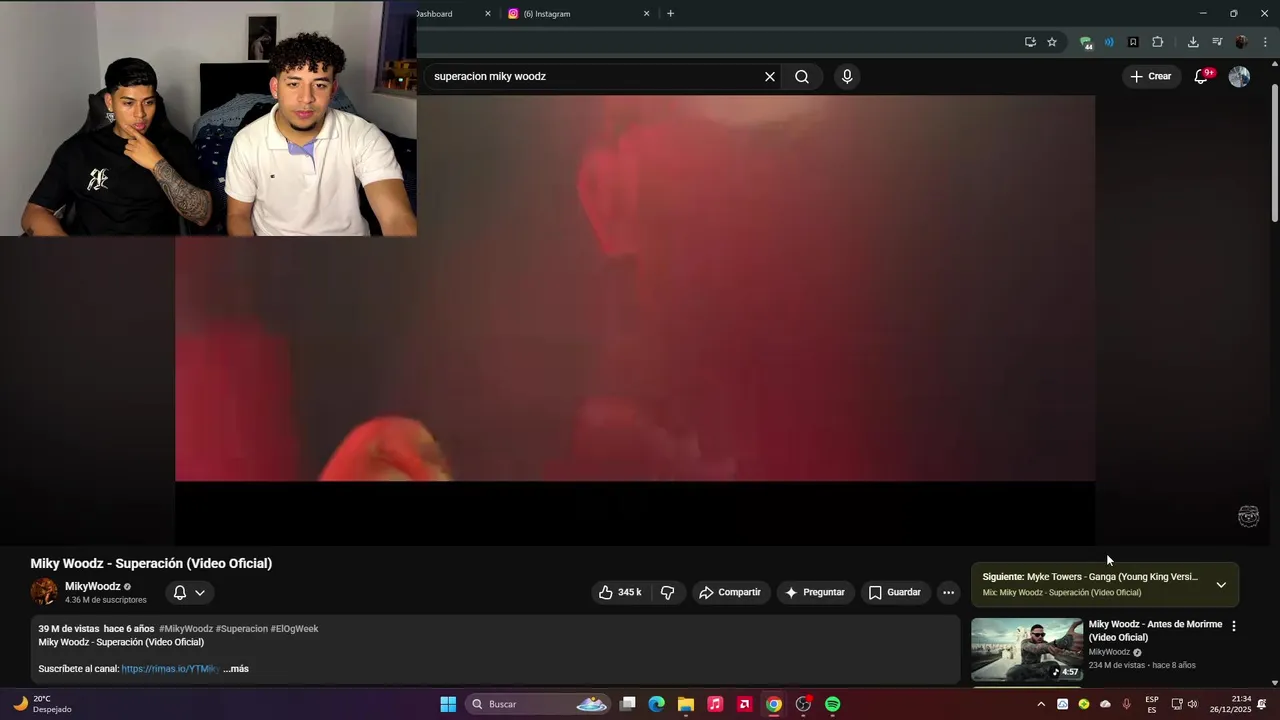The image size is (1280, 720).
Task: Open the weather widget showing 20°C
Action: [x=42, y=704]
